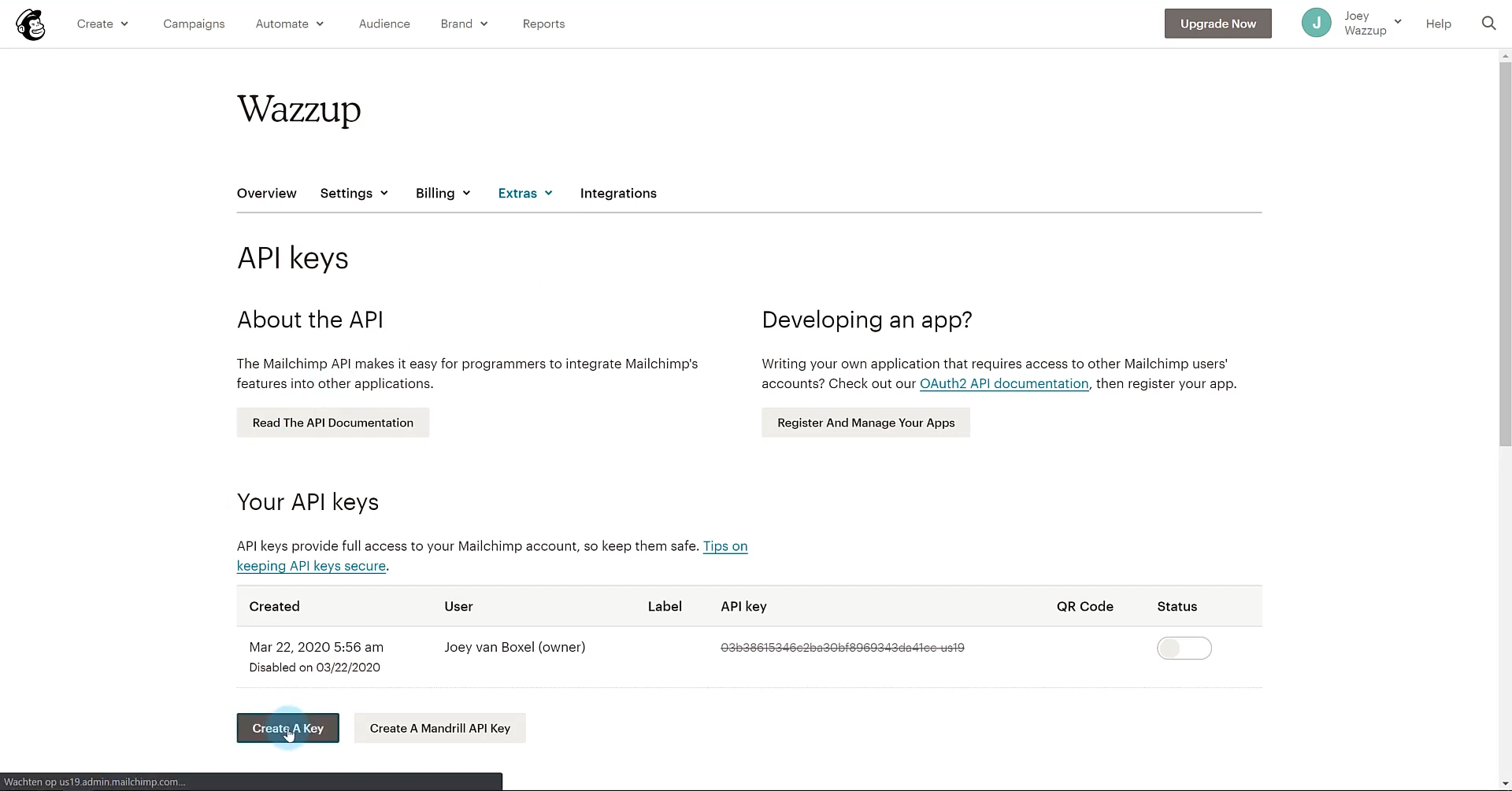Image resolution: width=1512 pixels, height=791 pixels.
Task: Switch to the Integrations tab
Action: (618, 194)
